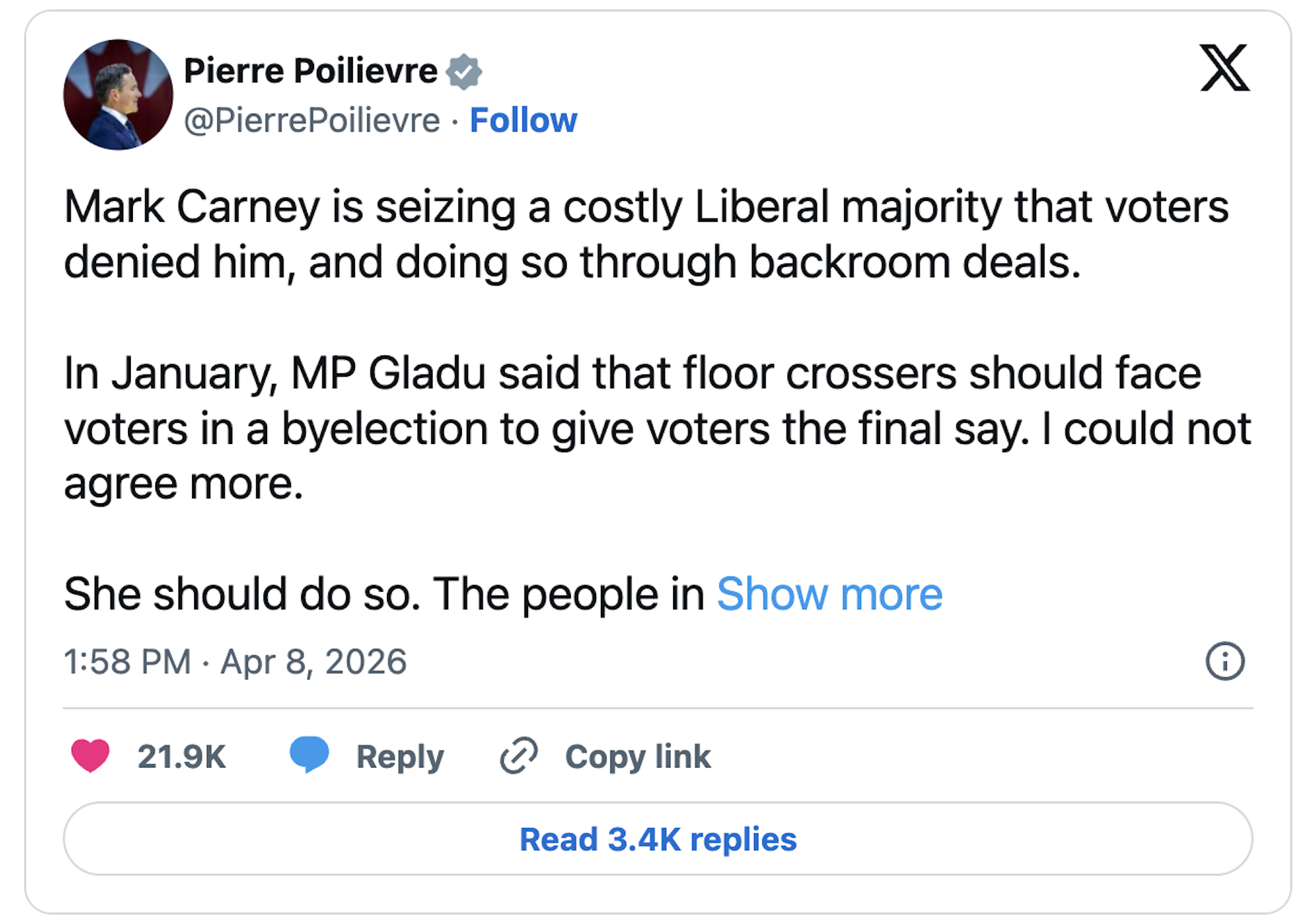Click the Reply text label

tap(400, 756)
